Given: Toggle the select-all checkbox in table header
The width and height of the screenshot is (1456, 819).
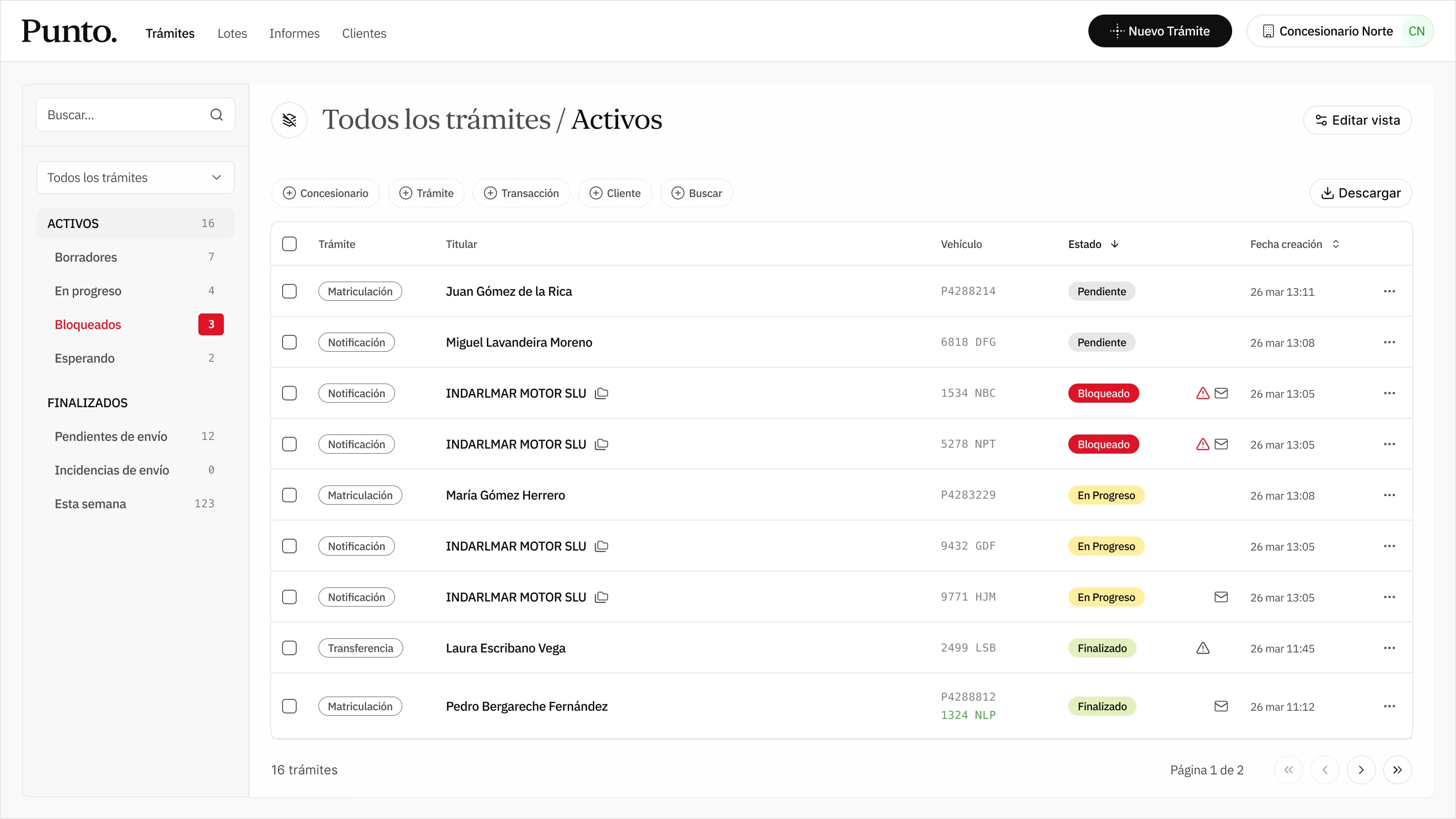Looking at the screenshot, I should [289, 243].
